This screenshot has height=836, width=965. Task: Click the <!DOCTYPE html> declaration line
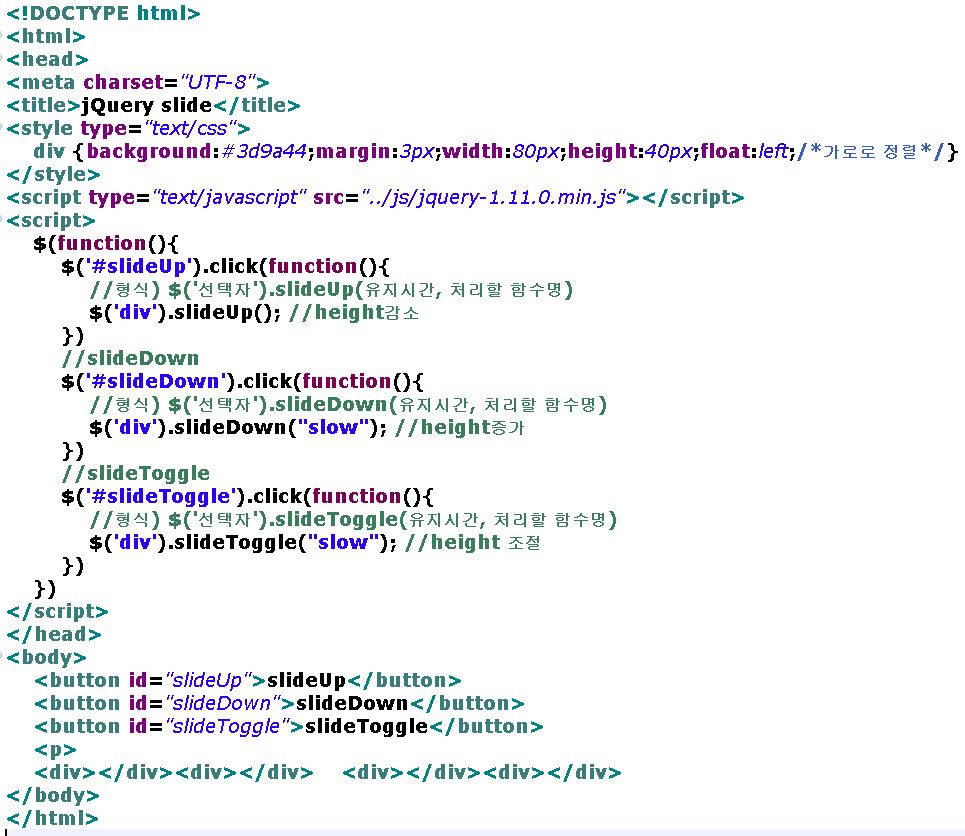[x=103, y=13]
